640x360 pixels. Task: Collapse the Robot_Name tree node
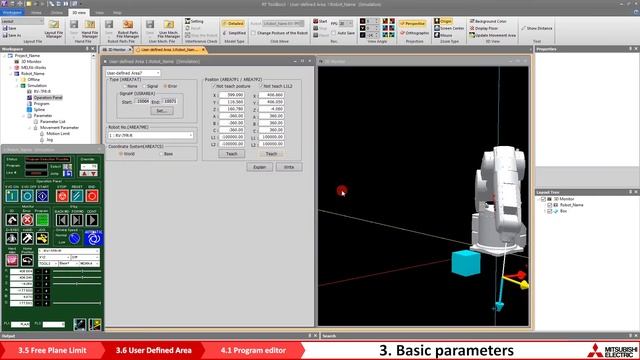[x=11, y=74]
